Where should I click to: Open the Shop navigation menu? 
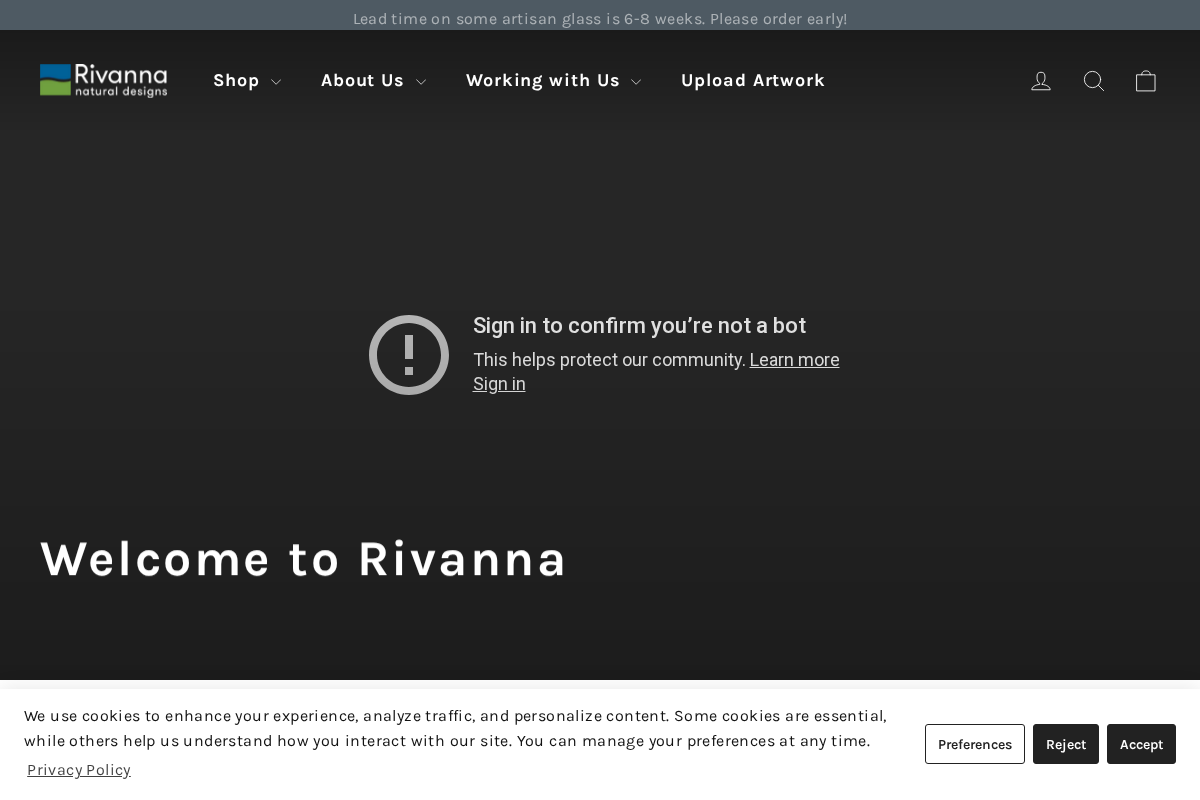(x=237, y=80)
